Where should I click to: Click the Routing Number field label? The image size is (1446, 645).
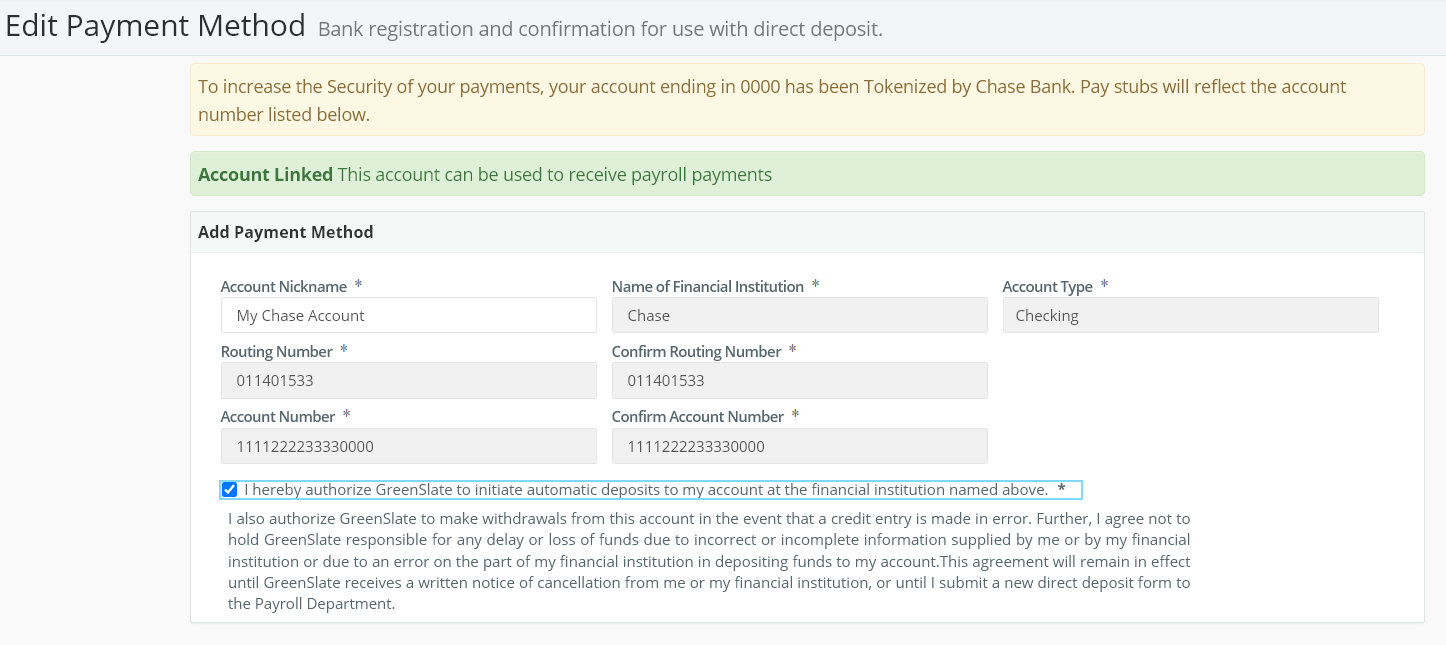point(277,351)
